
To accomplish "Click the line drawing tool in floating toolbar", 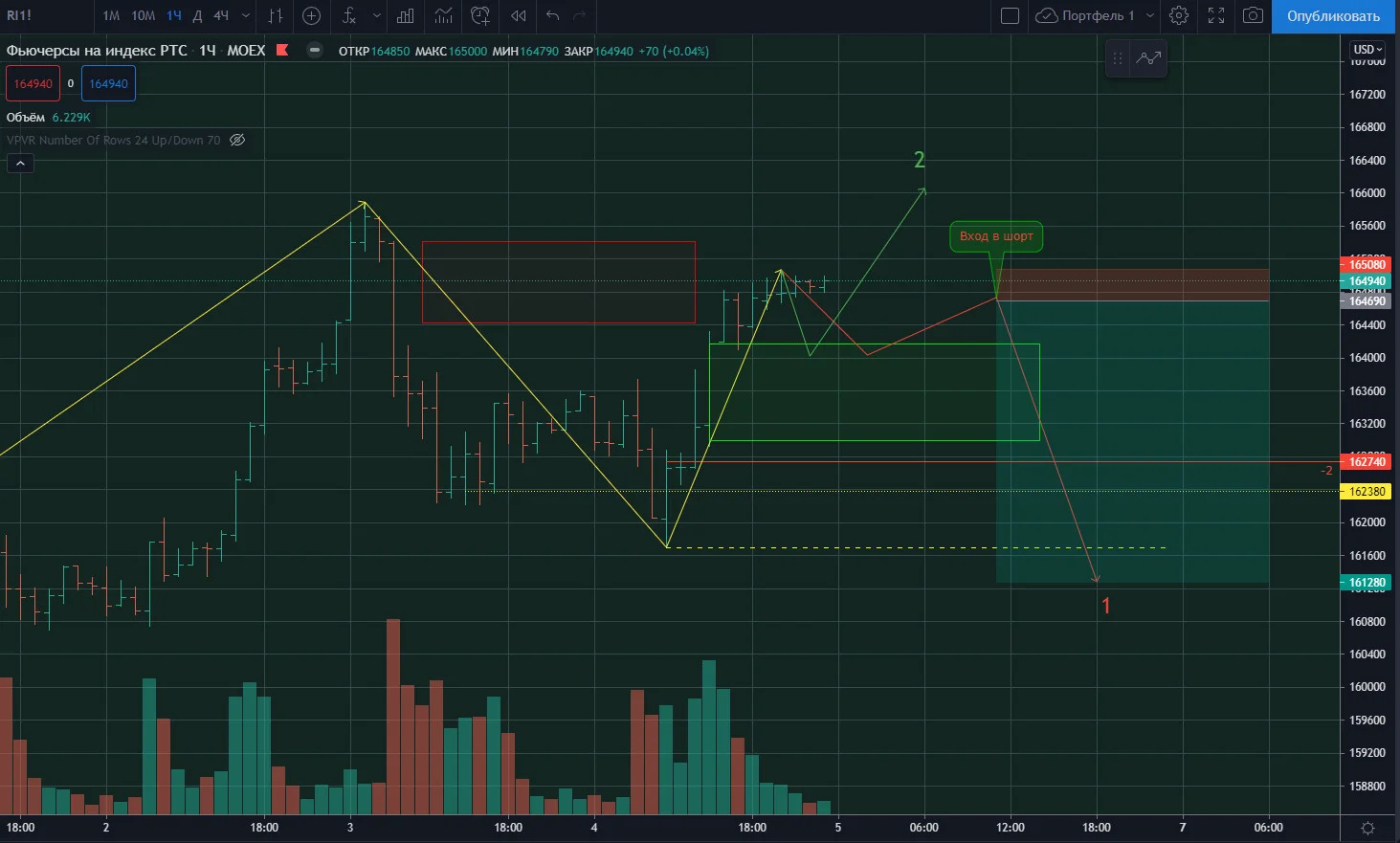I will [x=1148, y=58].
